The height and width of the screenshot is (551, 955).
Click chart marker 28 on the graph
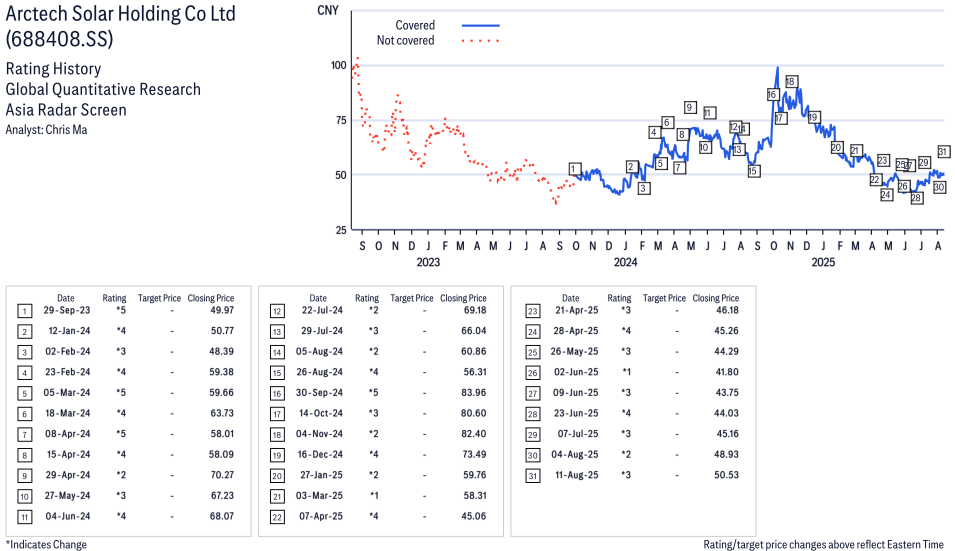click(x=916, y=198)
